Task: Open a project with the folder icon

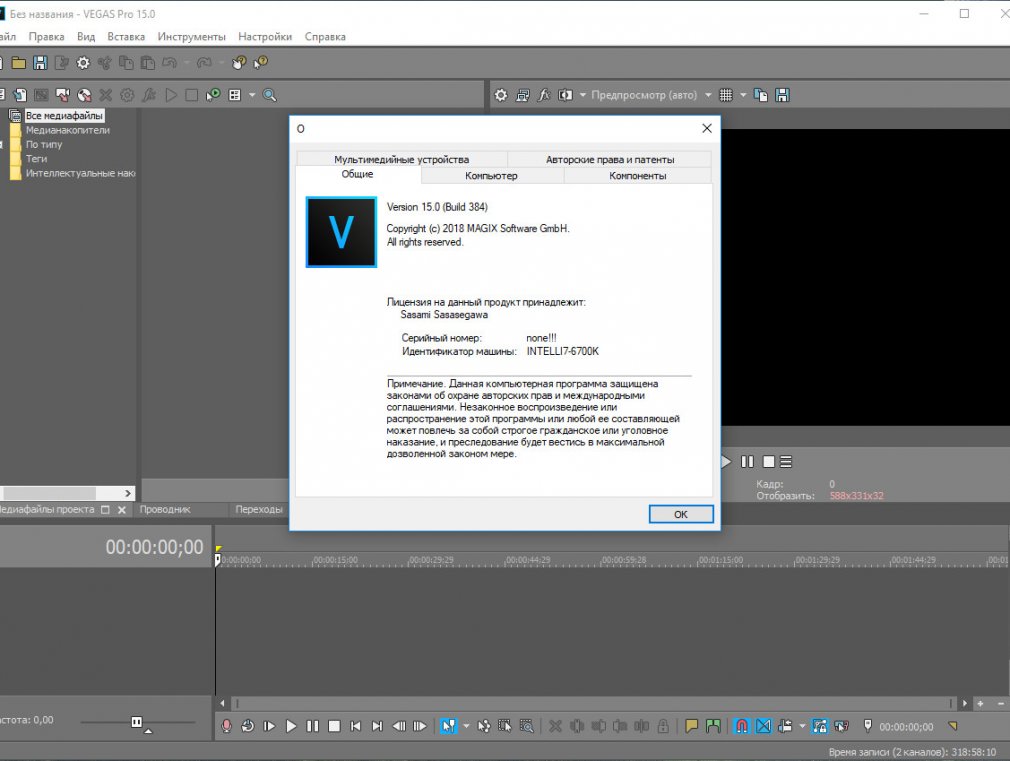Action: point(19,63)
